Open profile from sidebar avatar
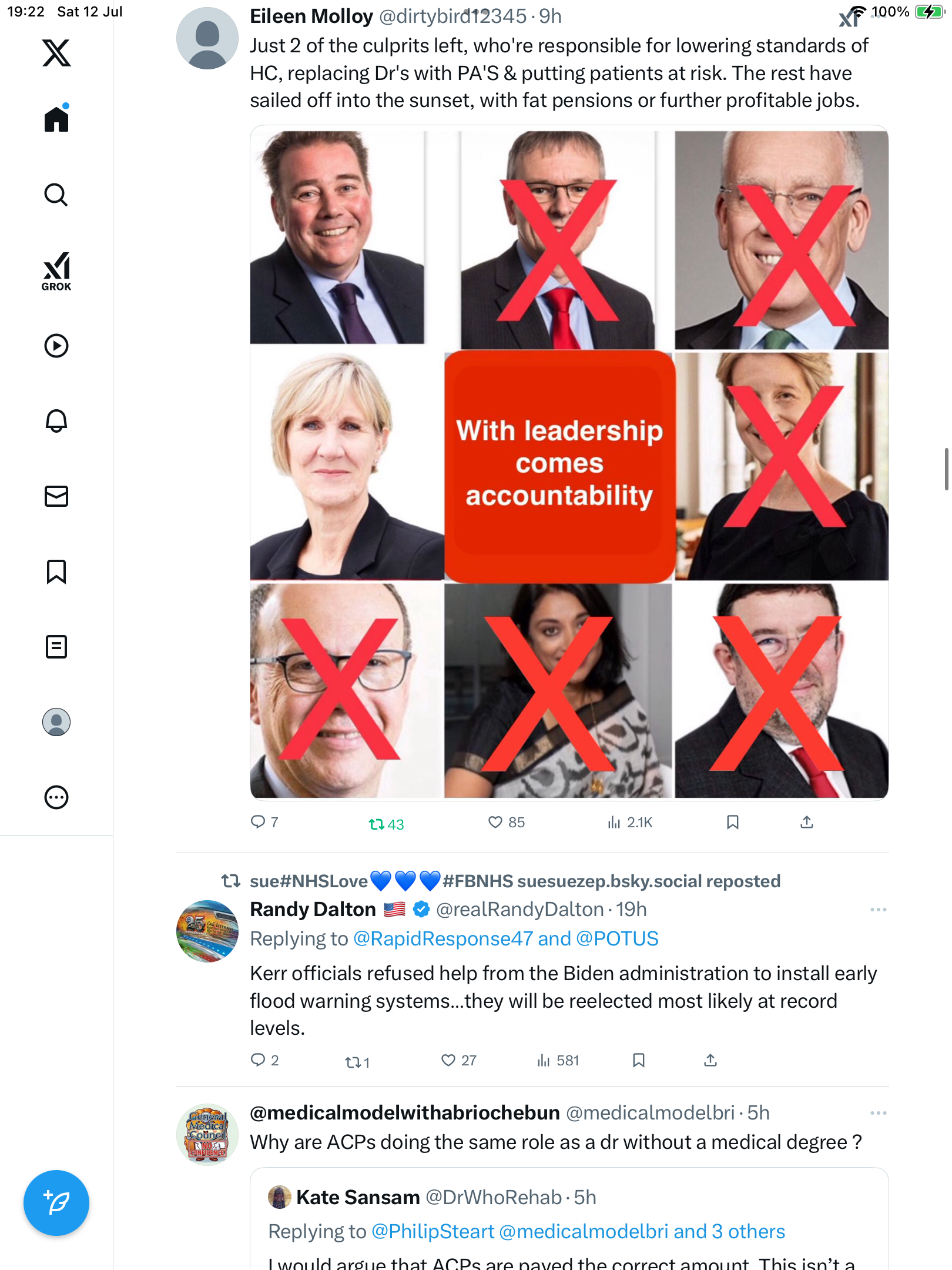 (56, 722)
